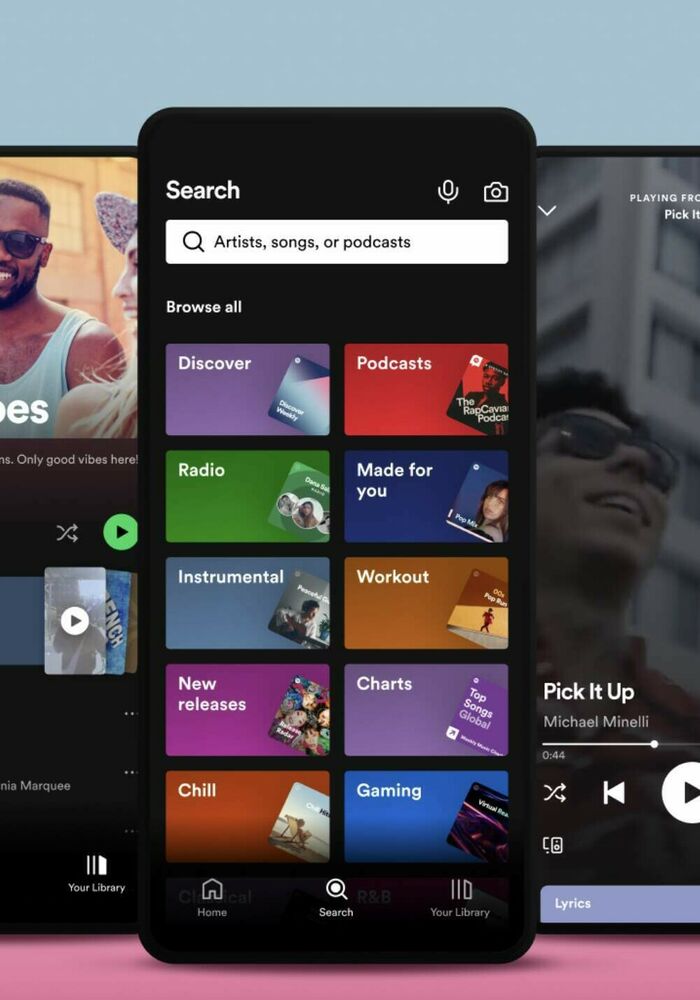Open the Podcasts category tile

click(x=426, y=389)
